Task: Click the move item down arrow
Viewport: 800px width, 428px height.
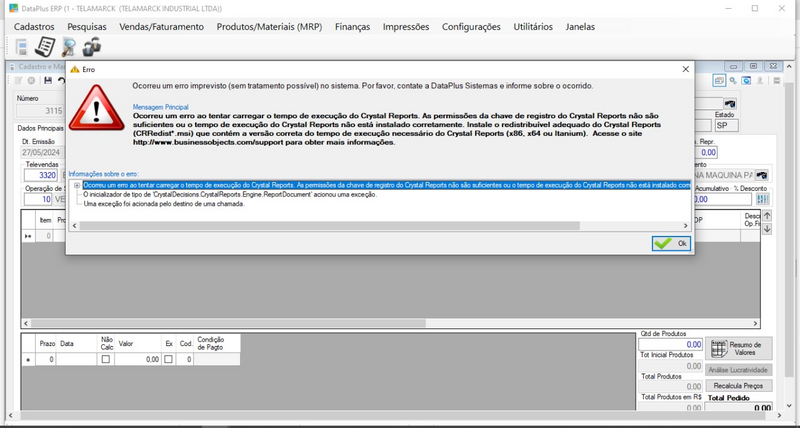Action: [x=767, y=229]
